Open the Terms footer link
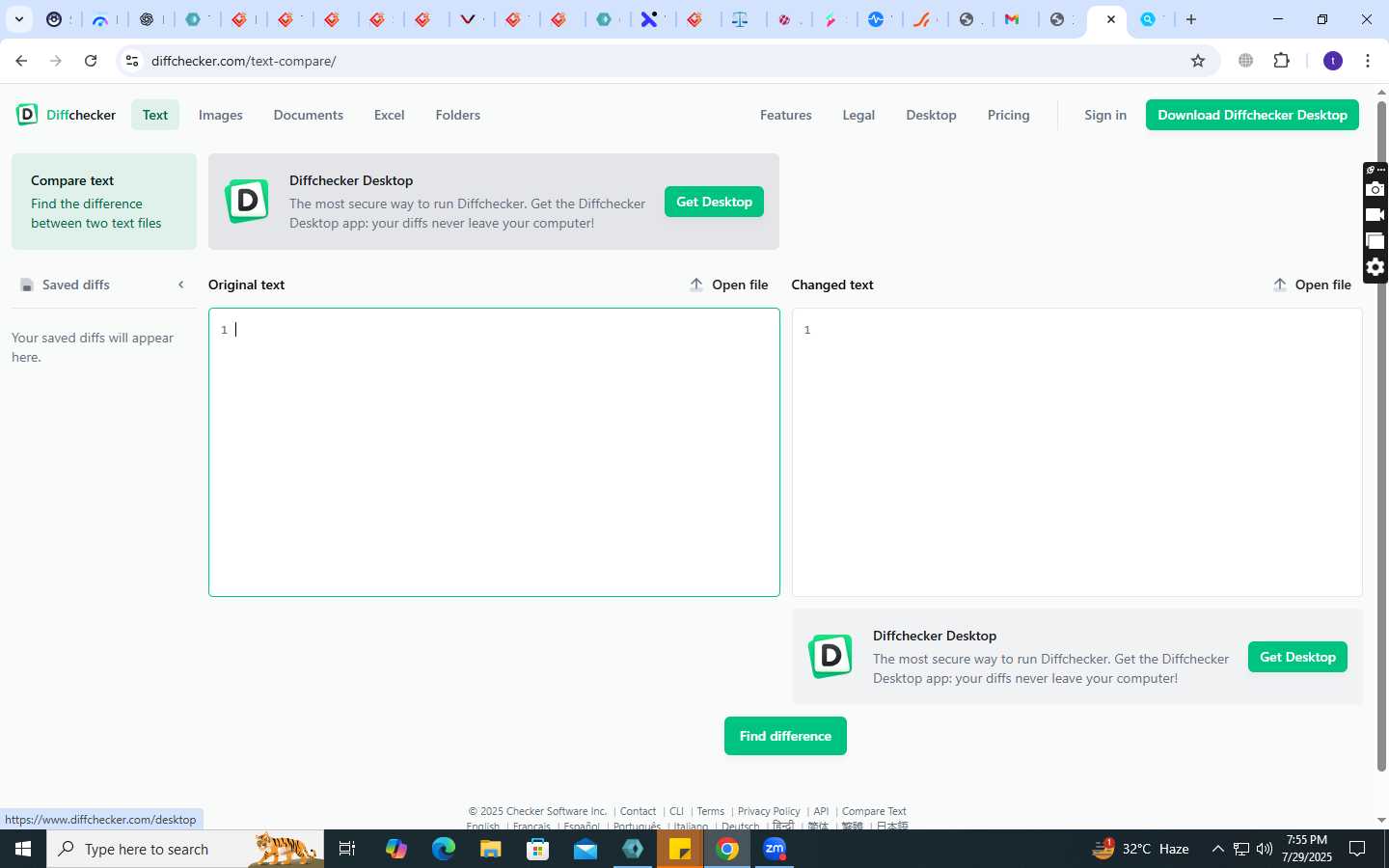Viewport: 1389px width, 868px height. pyautogui.click(x=710, y=811)
